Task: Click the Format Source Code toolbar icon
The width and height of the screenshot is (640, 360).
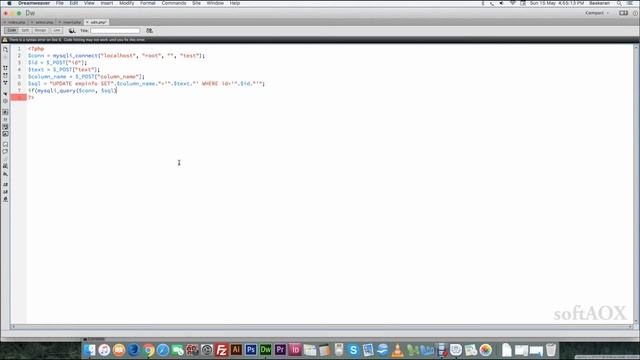Action: click(x=5, y=199)
